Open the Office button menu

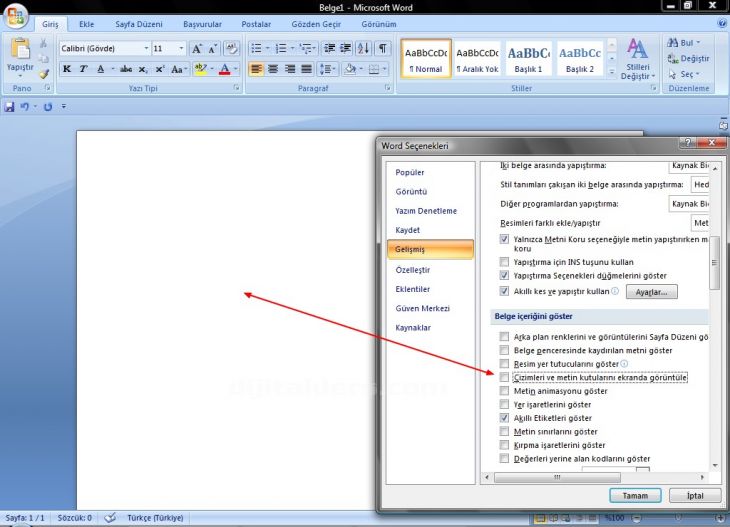(15, 15)
